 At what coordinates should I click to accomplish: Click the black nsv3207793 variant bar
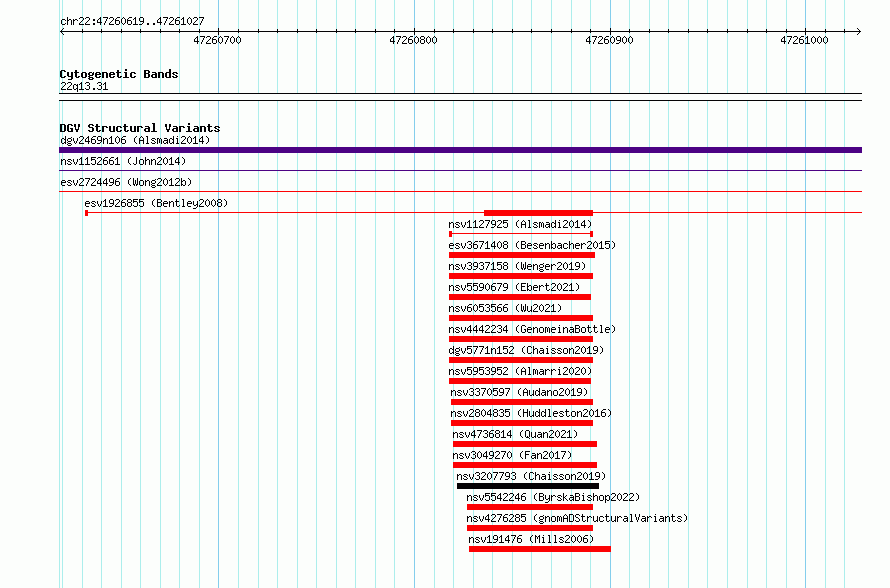coord(528,486)
